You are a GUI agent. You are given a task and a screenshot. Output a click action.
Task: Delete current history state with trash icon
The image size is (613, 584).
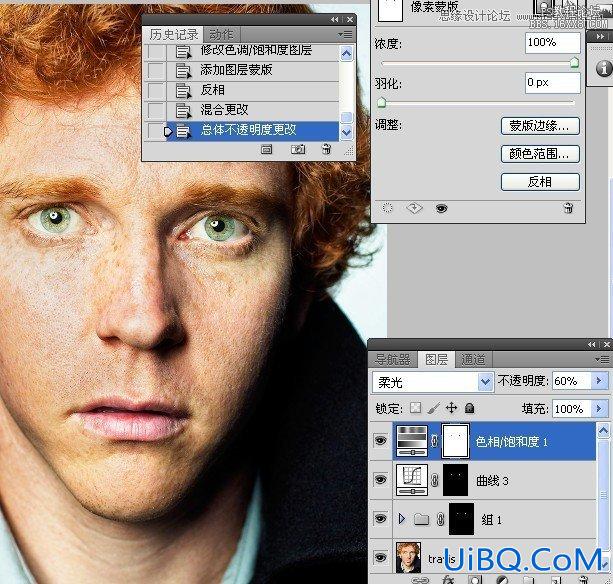(326, 149)
